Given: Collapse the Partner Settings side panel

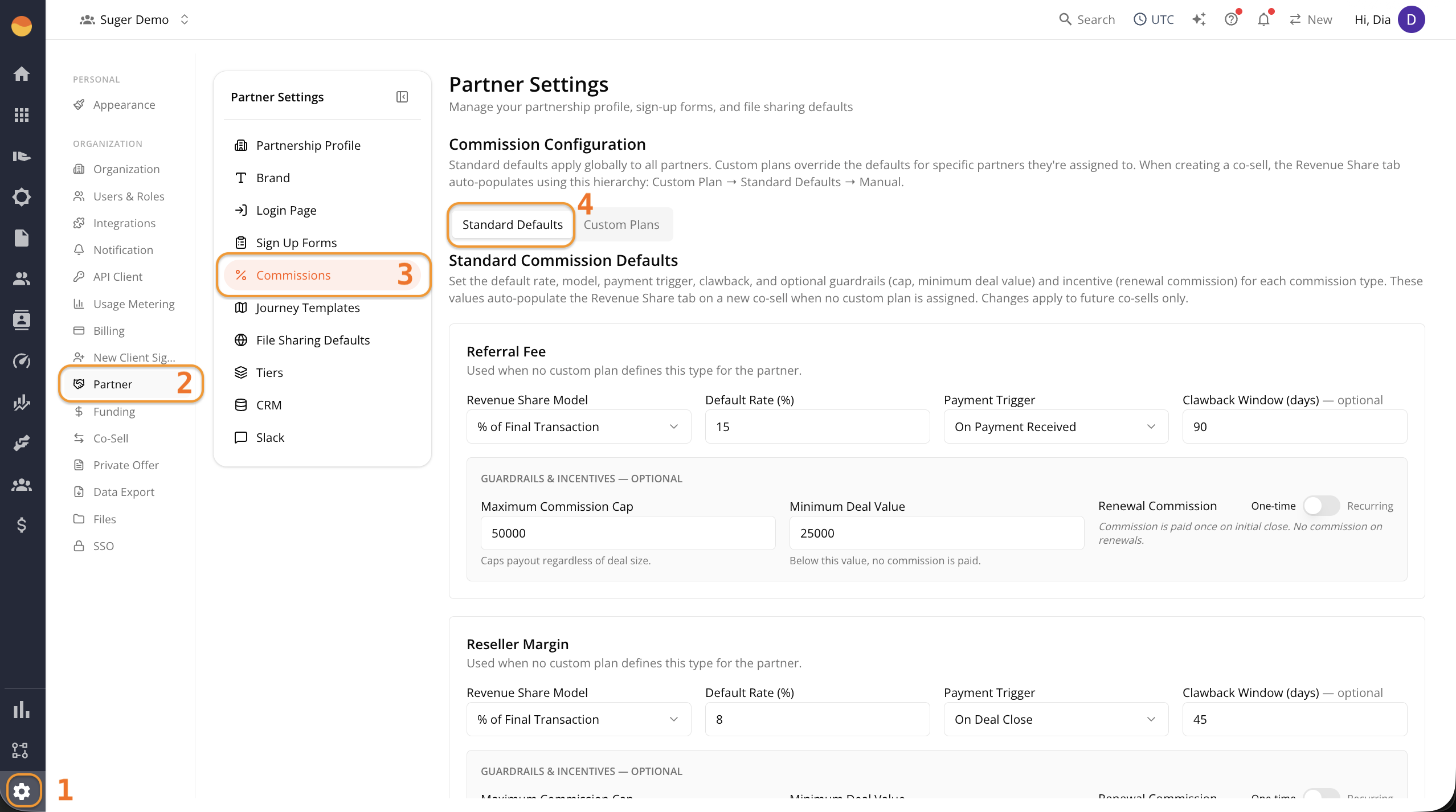Looking at the screenshot, I should click(x=402, y=97).
